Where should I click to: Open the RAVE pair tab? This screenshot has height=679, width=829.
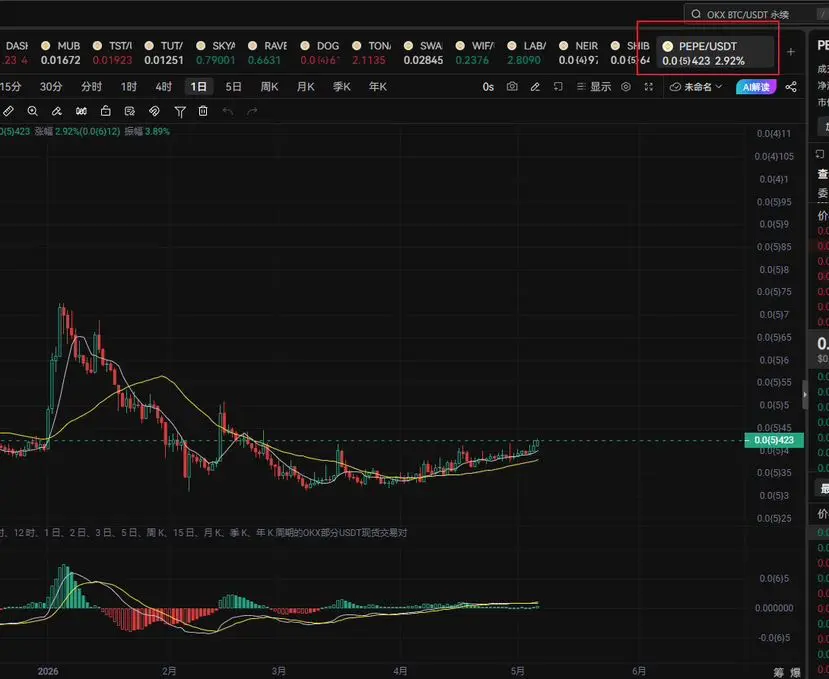[268, 53]
